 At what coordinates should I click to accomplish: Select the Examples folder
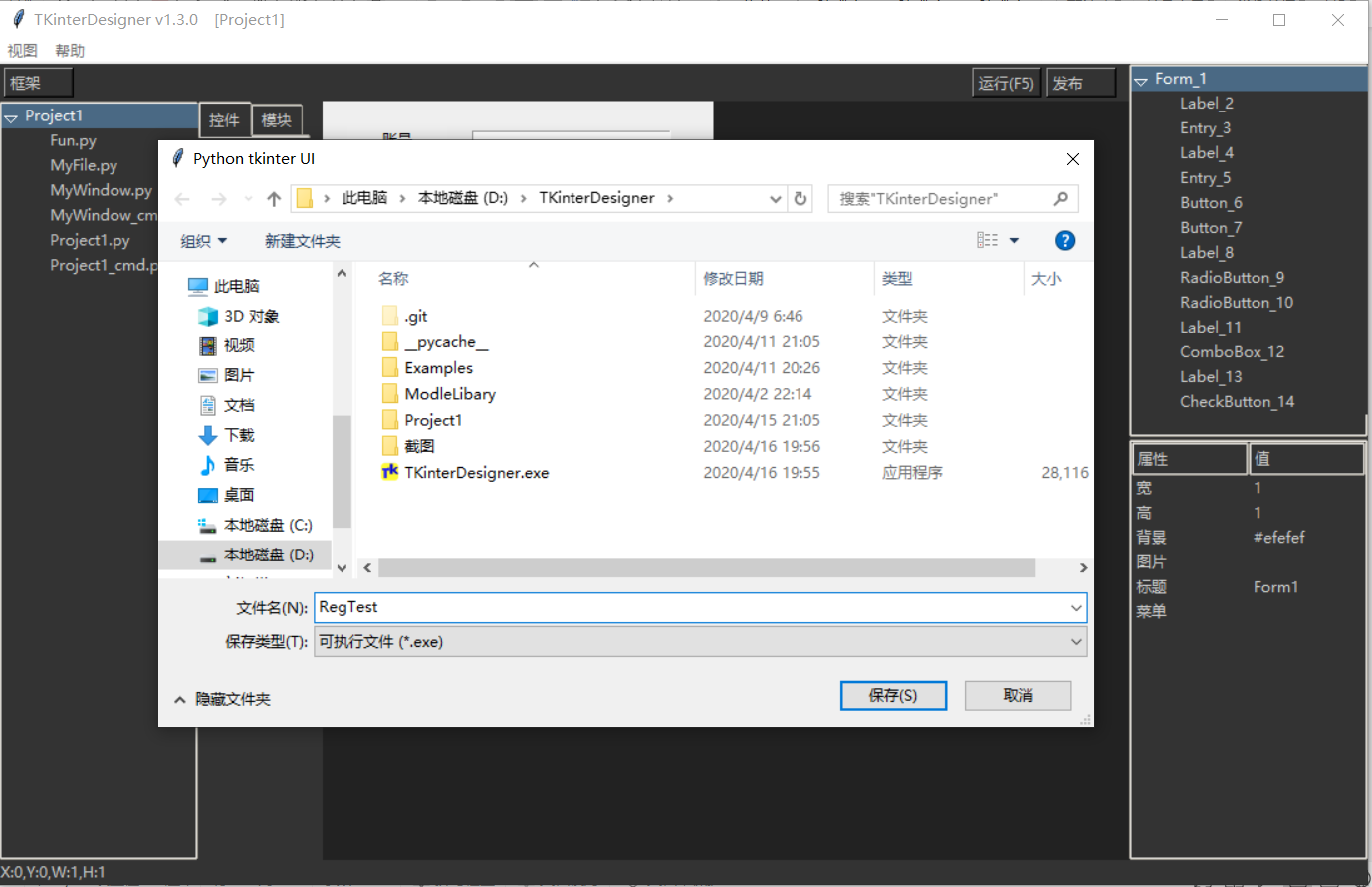(427, 368)
